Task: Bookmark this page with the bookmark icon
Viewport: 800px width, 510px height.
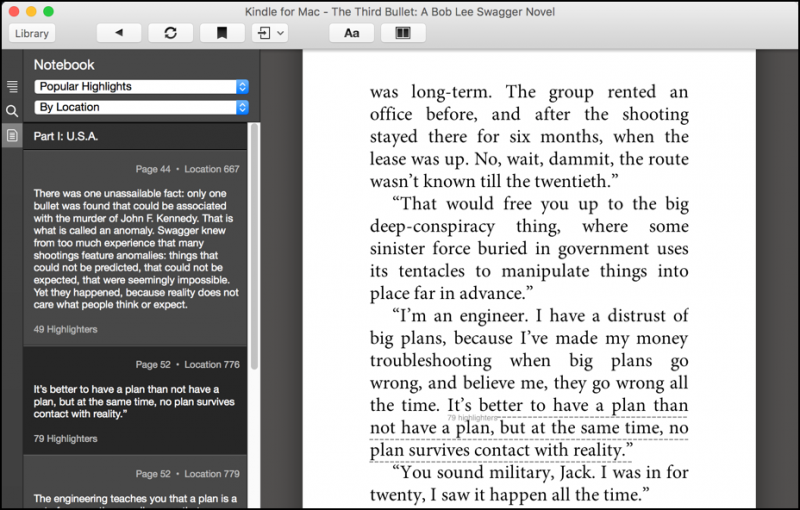Action: pyautogui.click(x=221, y=33)
